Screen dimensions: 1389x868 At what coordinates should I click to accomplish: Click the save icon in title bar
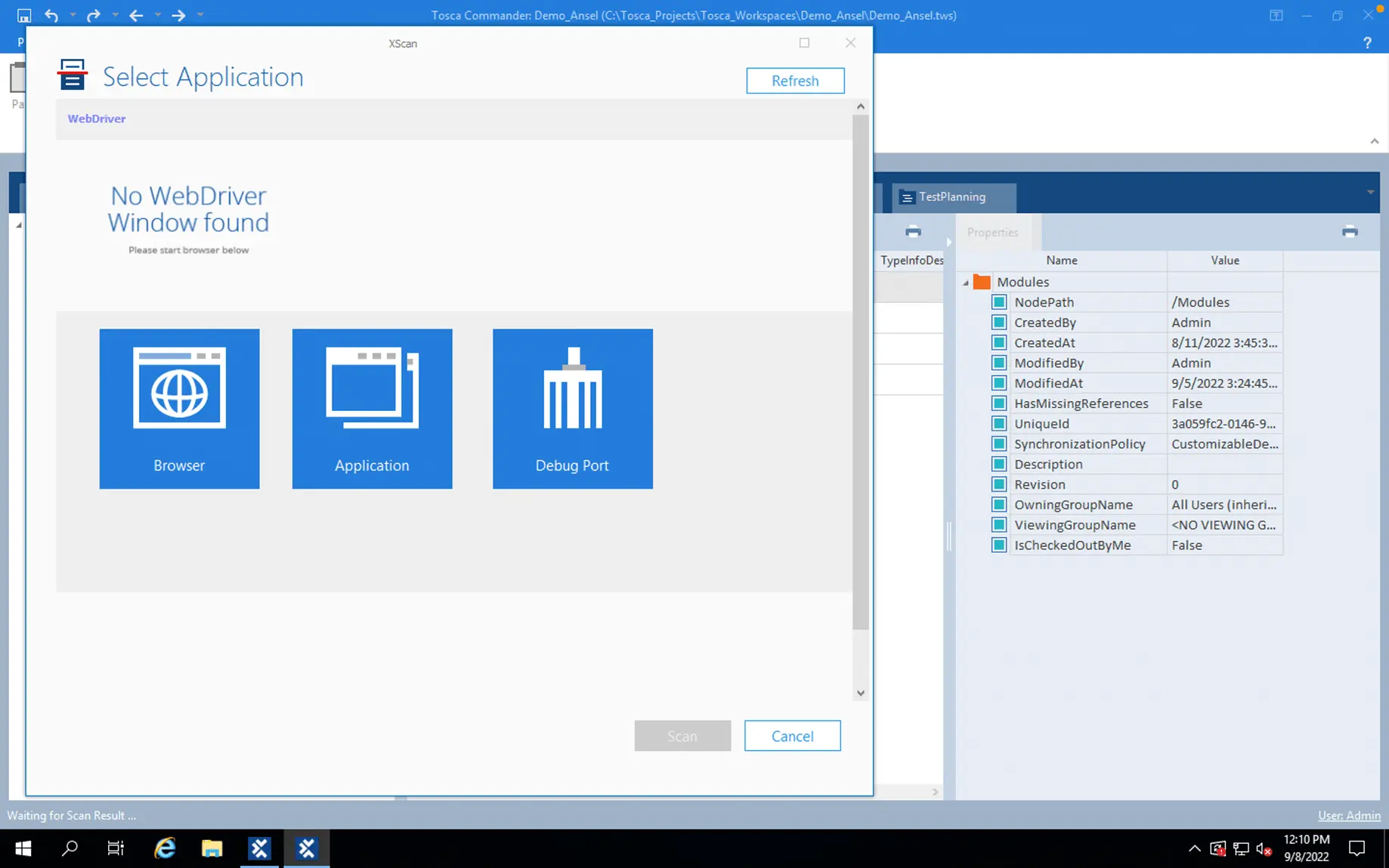[x=24, y=15]
